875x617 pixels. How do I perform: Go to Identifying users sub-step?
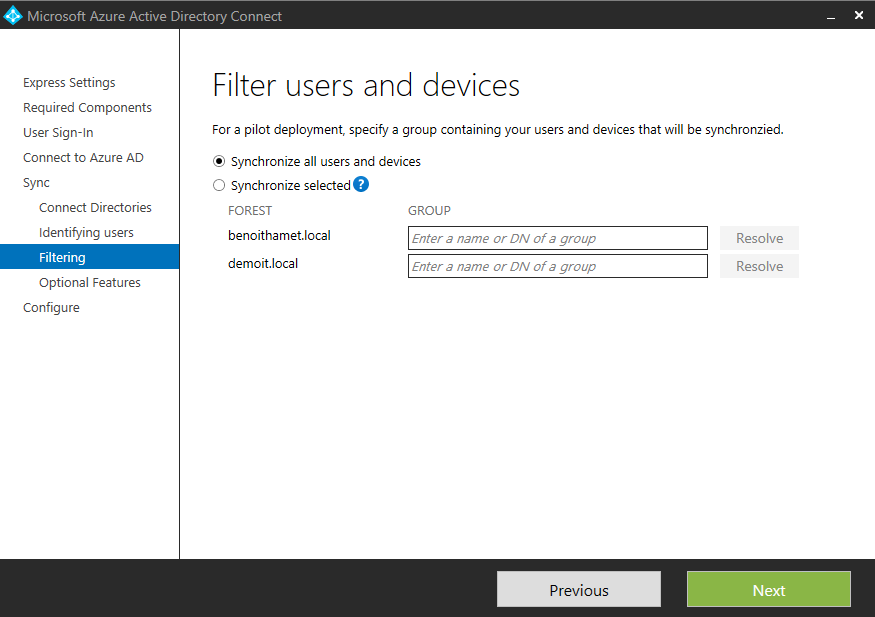pos(86,233)
